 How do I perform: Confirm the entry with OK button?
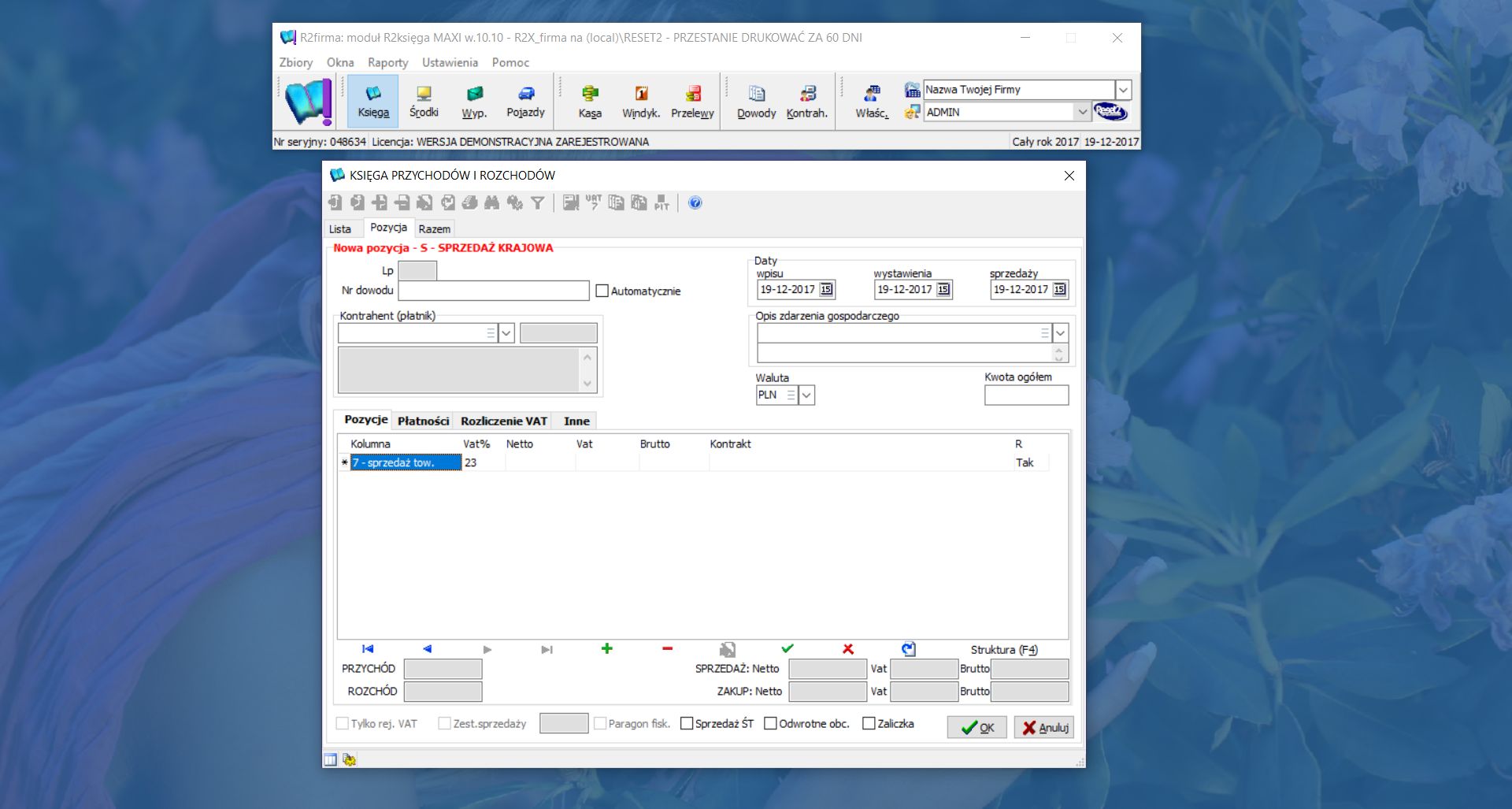(976, 727)
